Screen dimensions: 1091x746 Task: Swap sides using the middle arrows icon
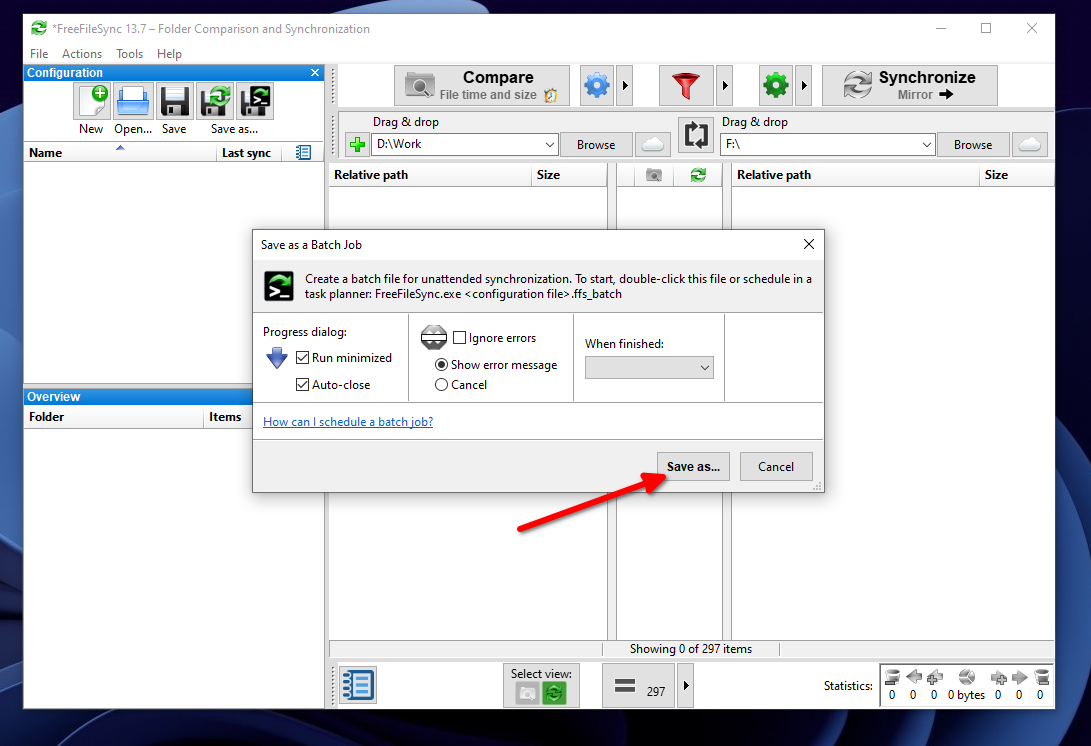pyautogui.click(x=696, y=134)
